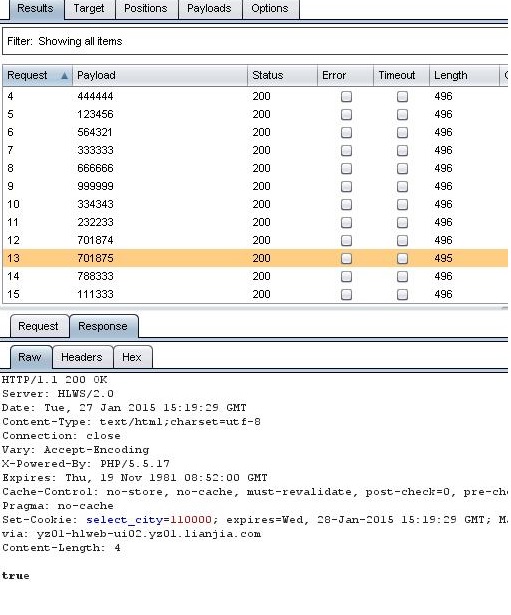
Task: Click the cookie value 110000
Action: tap(191, 520)
